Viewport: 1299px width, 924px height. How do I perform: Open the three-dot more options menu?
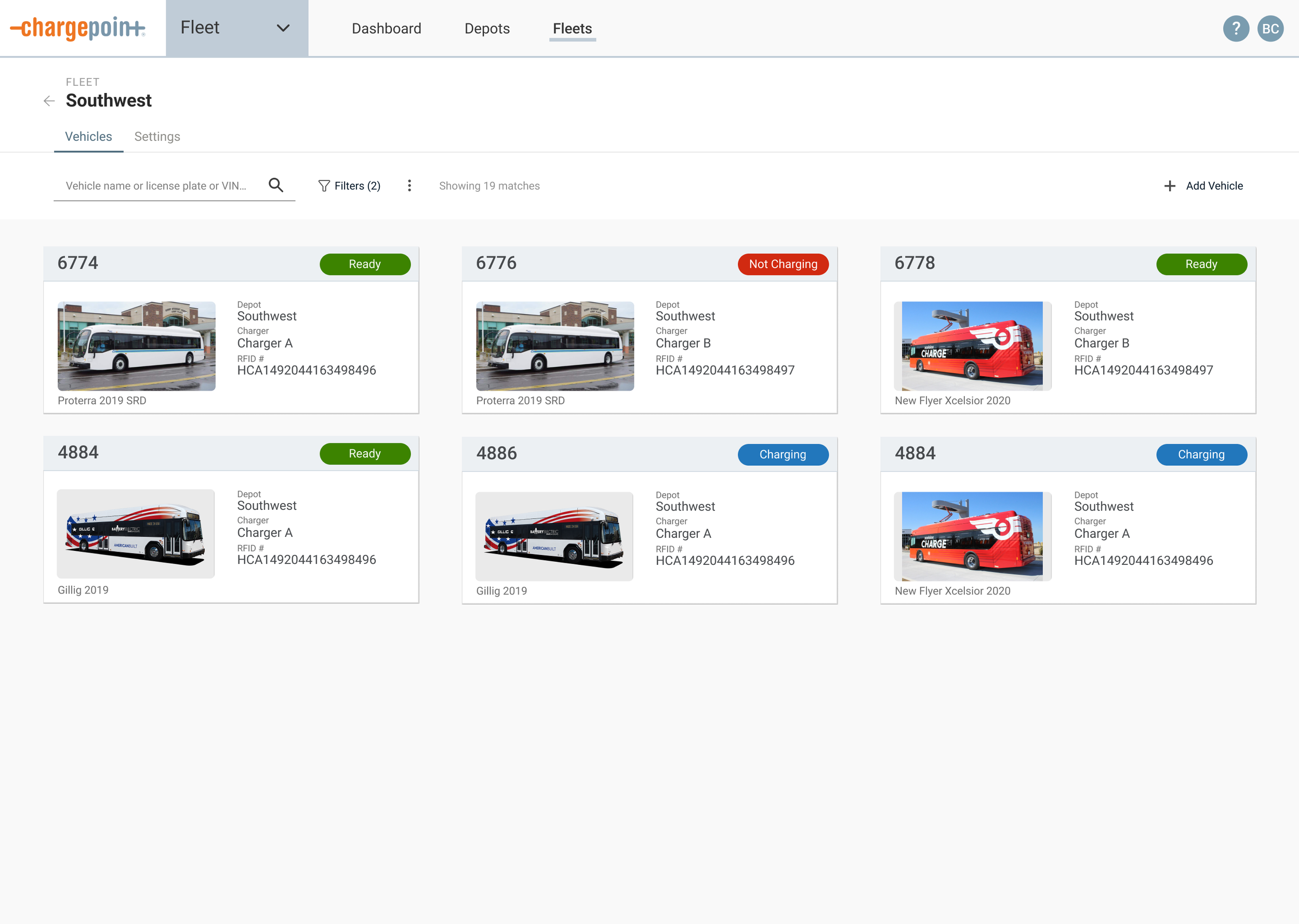point(409,186)
